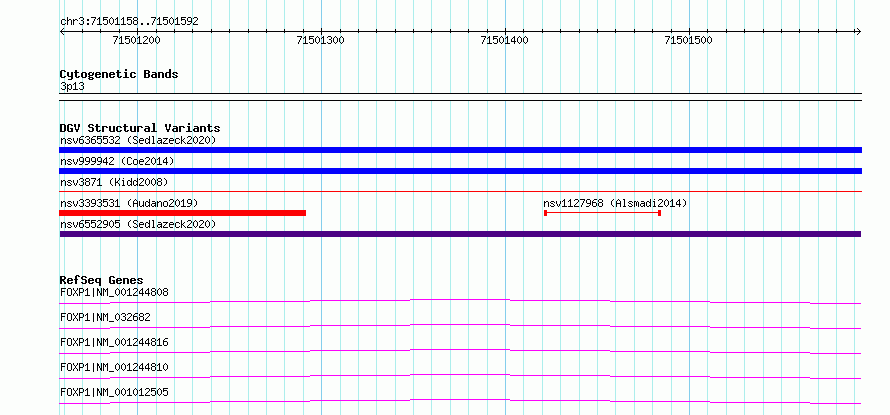Click the left arrowhead of the ruler
Image resolution: width=890 pixels, height=415 pixels.
click(x=62, y=31)
